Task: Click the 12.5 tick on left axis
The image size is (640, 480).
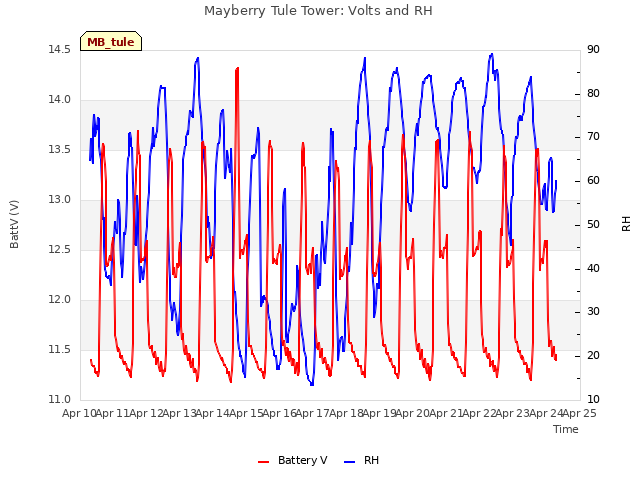Action: coord(60,249)
